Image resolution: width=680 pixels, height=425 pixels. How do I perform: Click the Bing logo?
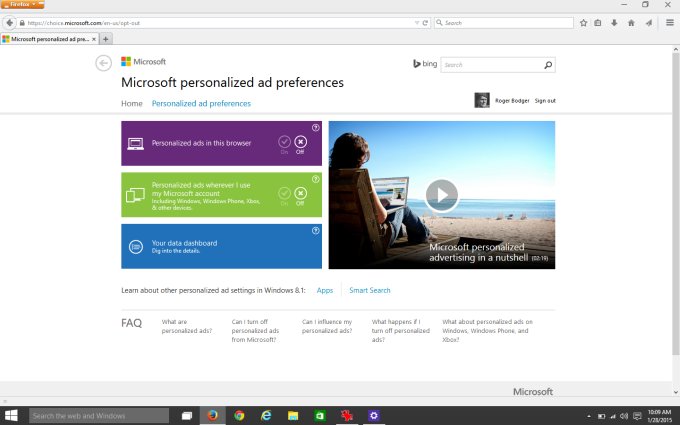pyautogui.click(x=425, y=64)
